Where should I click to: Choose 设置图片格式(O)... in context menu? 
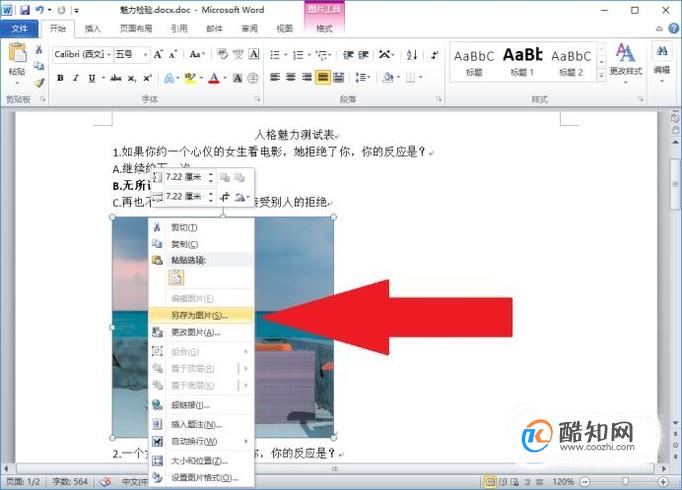click(x=201, y=478)
